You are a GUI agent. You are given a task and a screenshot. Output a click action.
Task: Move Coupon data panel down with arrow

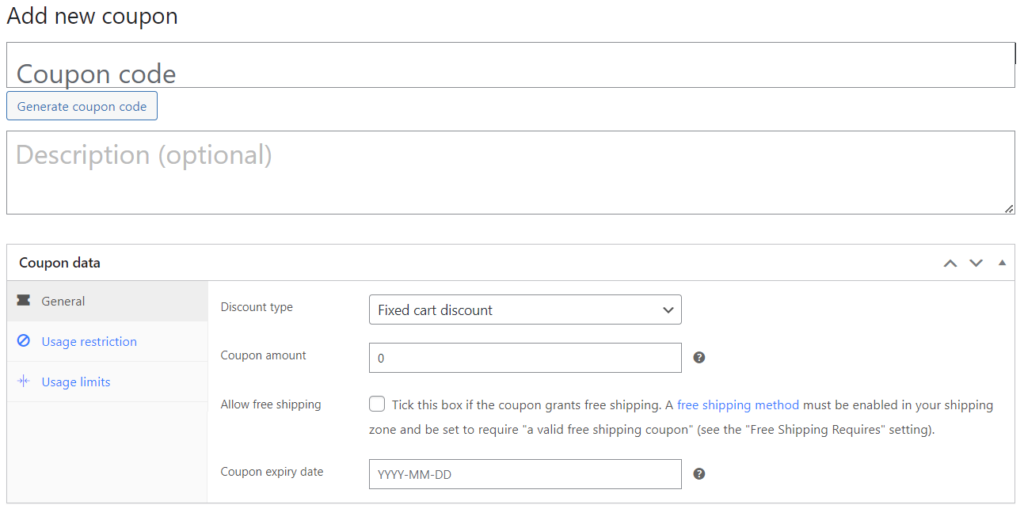click(x=976, y=263)
